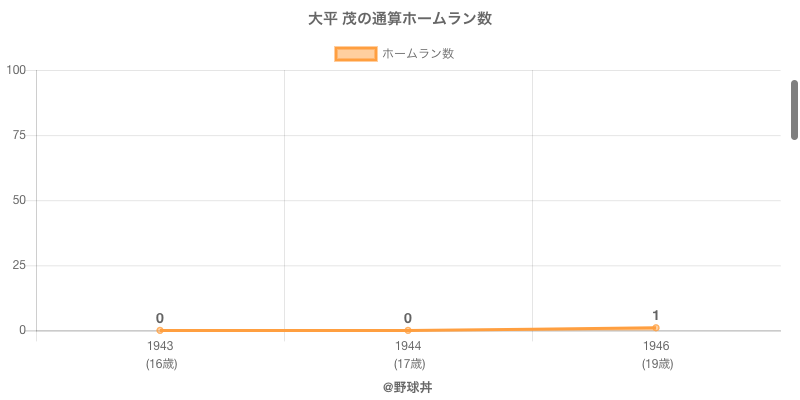Toggle the ホームラン数 legend label
Screen dimensions: 800x400
418,54
